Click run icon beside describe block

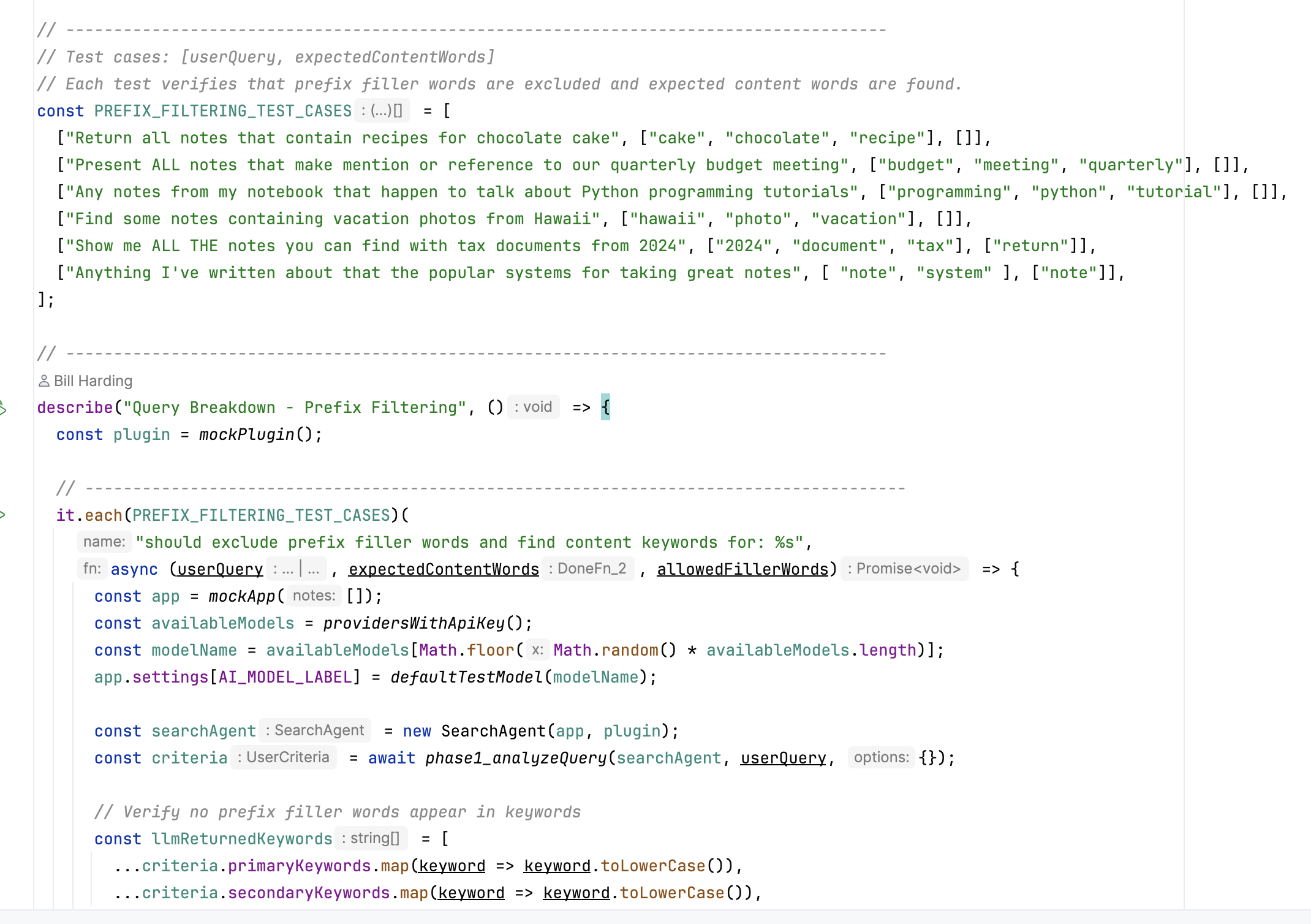click(x=2, y=408)
